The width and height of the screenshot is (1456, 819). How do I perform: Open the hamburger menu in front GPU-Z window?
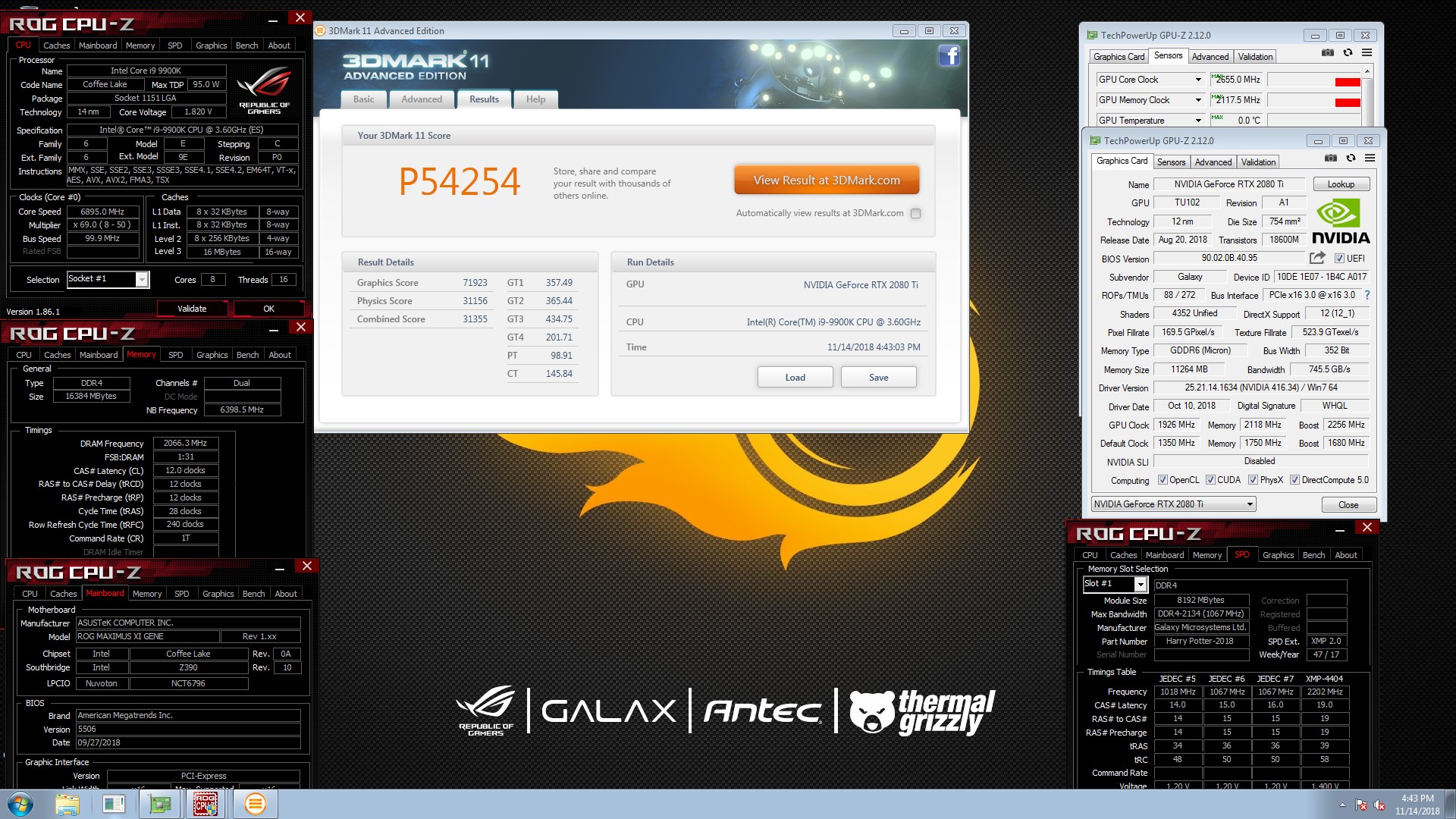coord(1370,158)
